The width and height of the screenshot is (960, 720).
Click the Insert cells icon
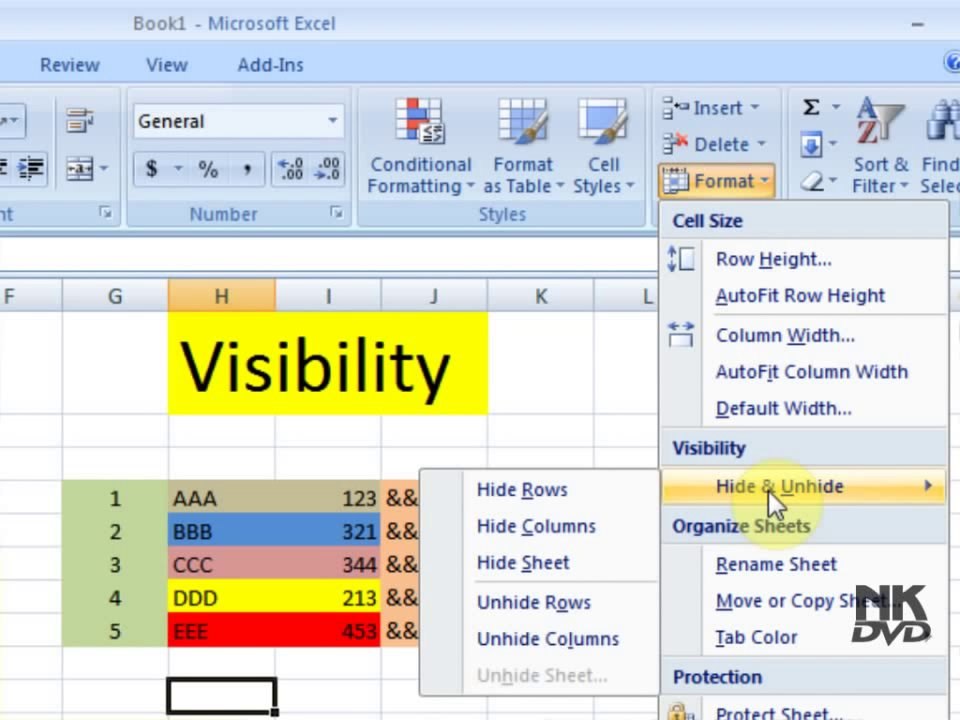tap(675, 108)
